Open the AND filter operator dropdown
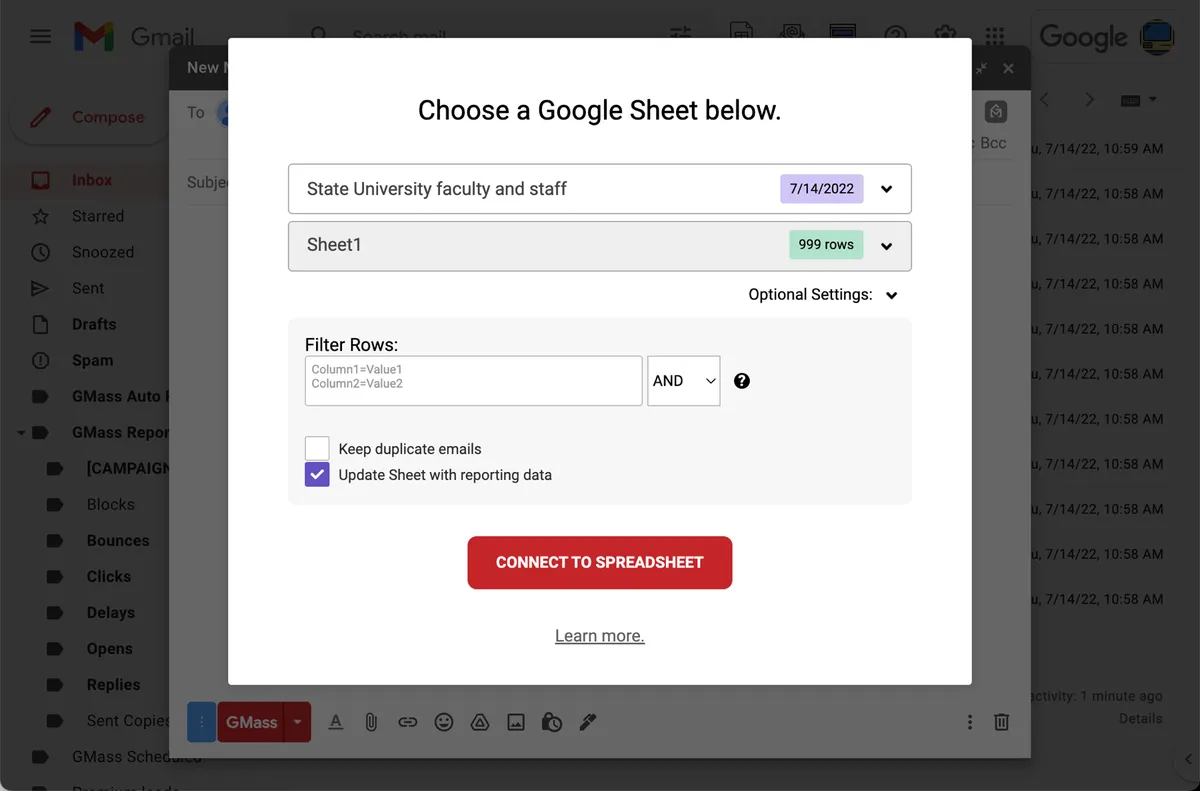This screenshot has height=791, width=1200. click(x=684, y=381)
